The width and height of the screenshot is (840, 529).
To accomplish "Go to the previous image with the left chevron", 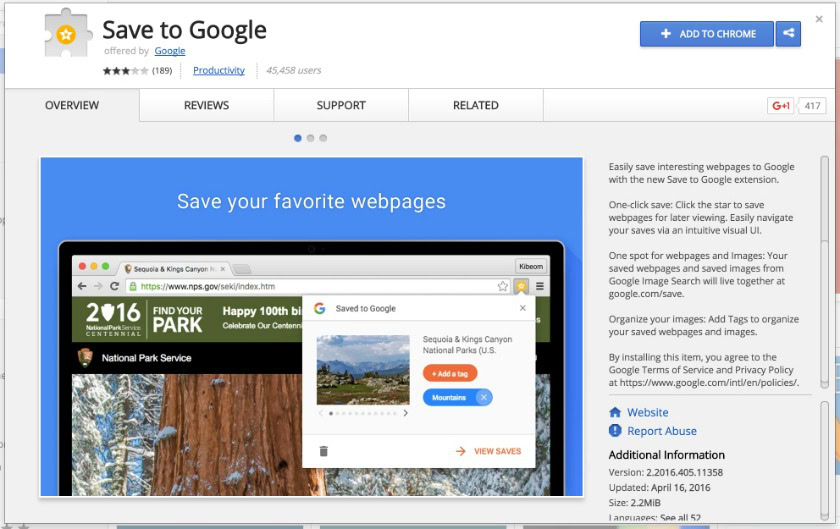I will 320,413.
